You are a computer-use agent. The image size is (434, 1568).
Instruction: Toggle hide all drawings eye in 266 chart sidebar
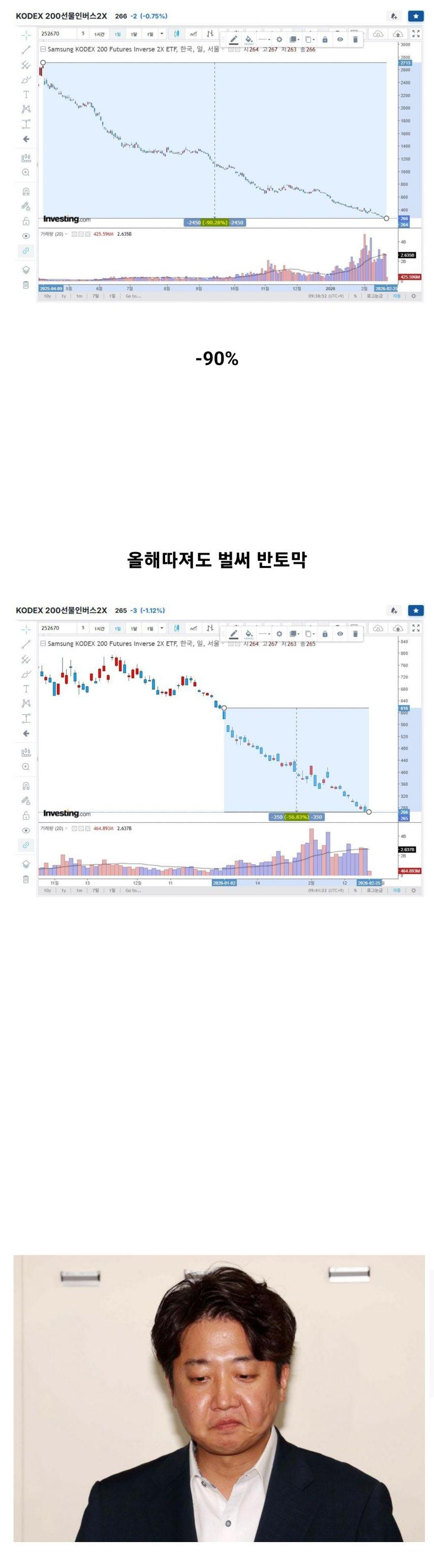[x=25, y=236]
